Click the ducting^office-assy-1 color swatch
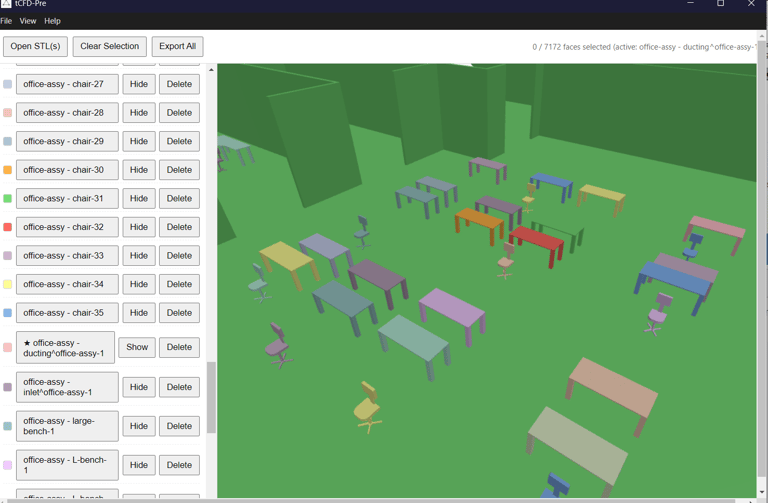 click(7, 347)
